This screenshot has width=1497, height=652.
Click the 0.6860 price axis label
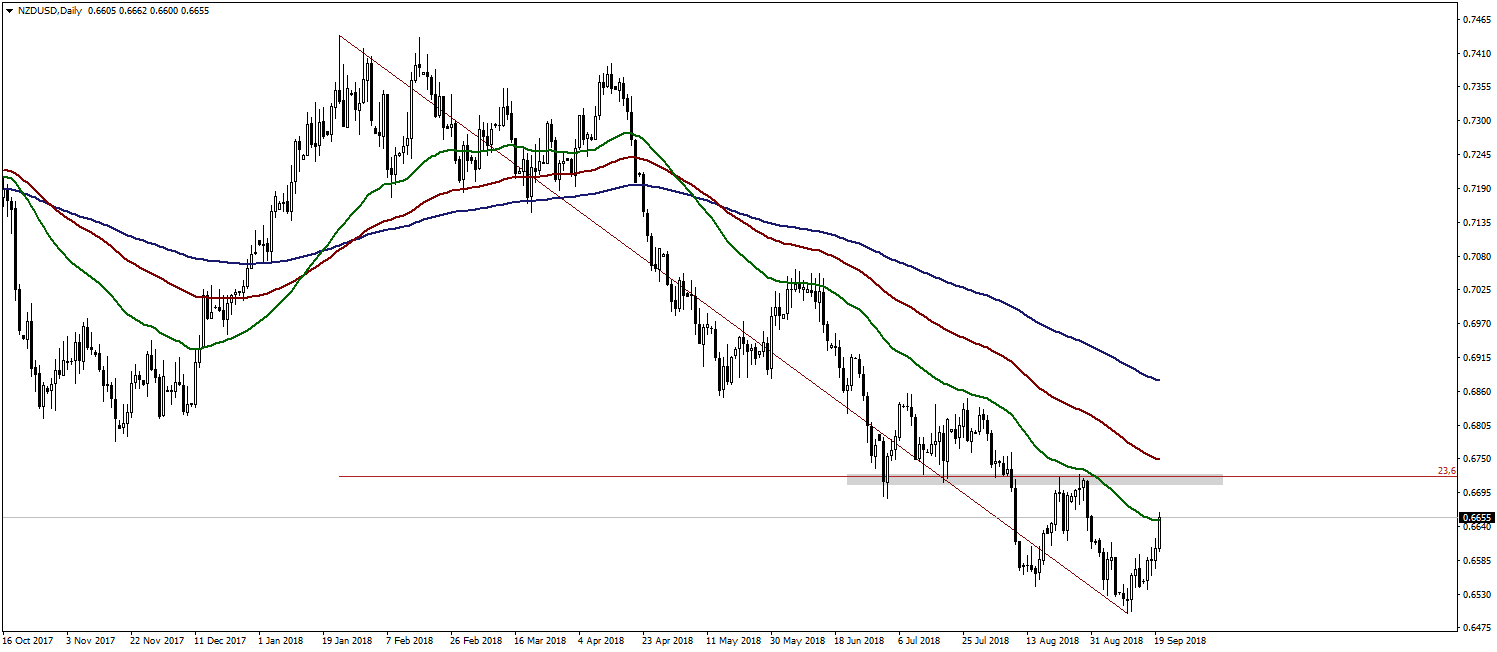(x=1476, y=392)
